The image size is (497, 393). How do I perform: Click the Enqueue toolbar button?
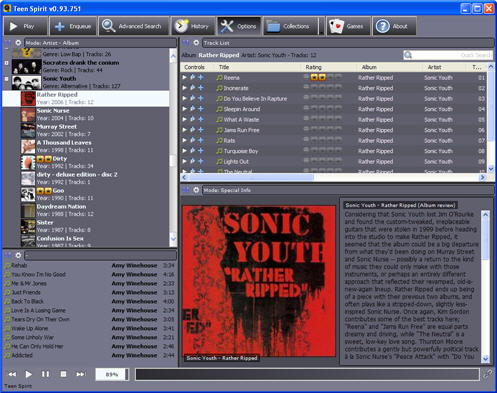coord(73,26)
